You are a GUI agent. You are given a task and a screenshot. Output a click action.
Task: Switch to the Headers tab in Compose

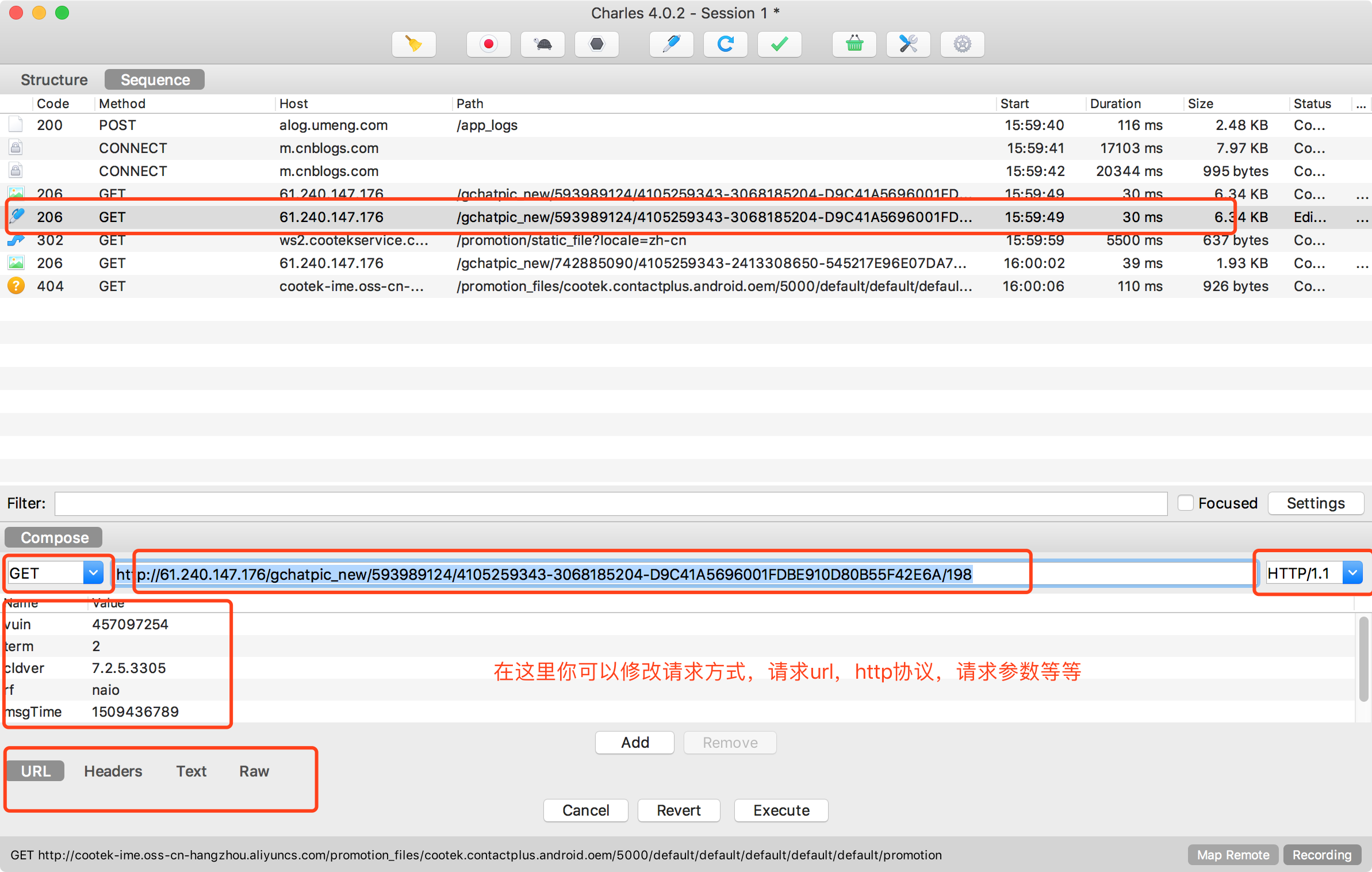pyautogui.click(x=112, y=771)
